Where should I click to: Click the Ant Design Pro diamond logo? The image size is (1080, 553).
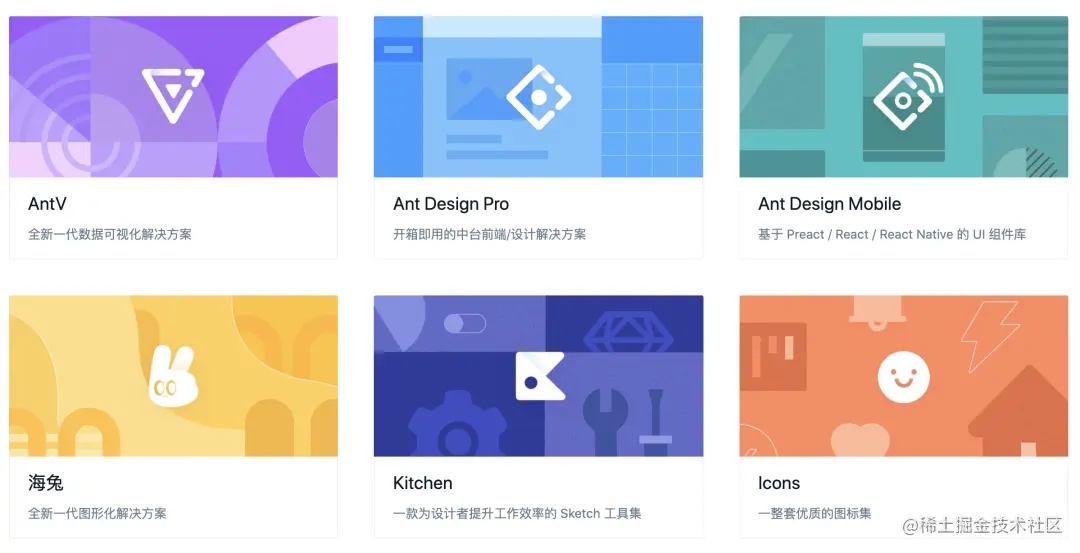point(539,97)
